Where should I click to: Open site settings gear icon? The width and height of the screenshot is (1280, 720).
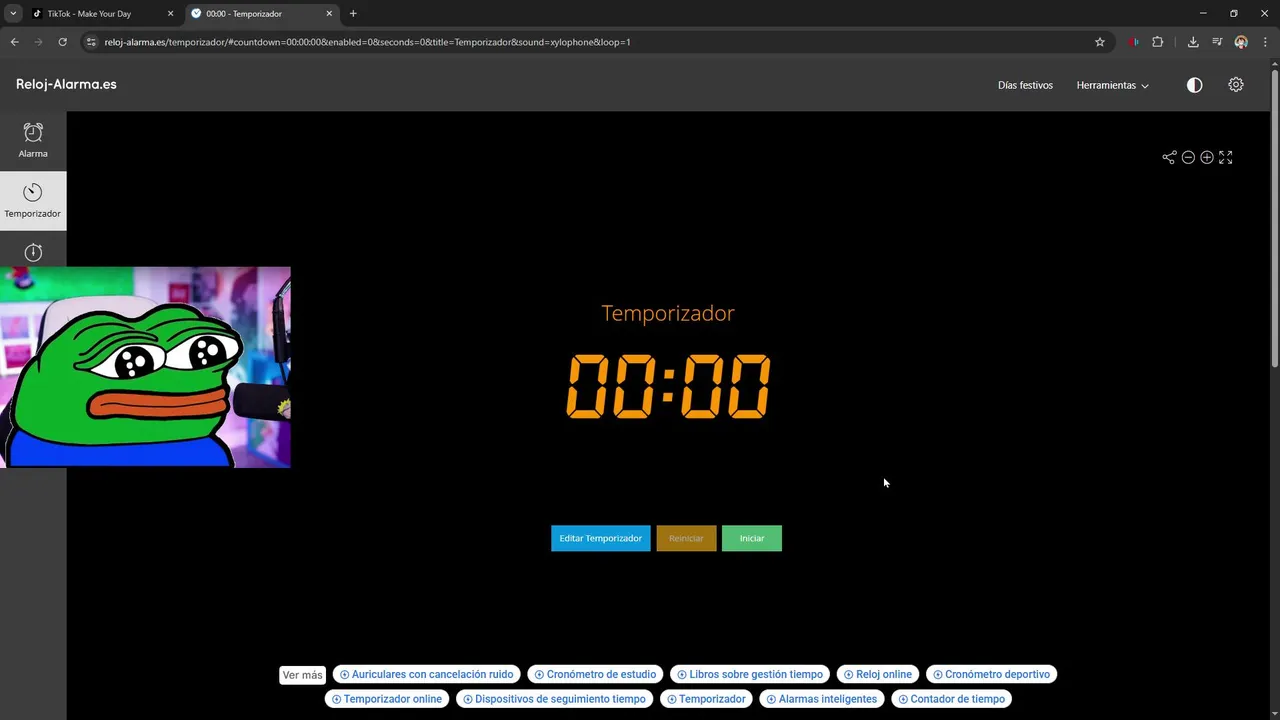[x=1236, y=85]
